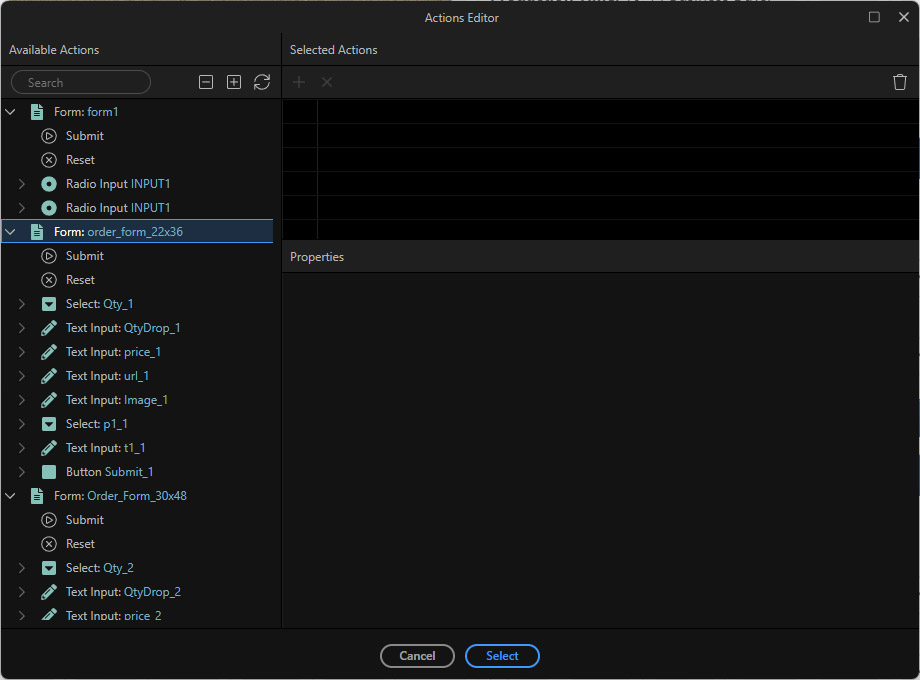Collapse all actions with the minus square icon
The height and width of the screenshot is (680, 920).
click(x=206, y=82)
